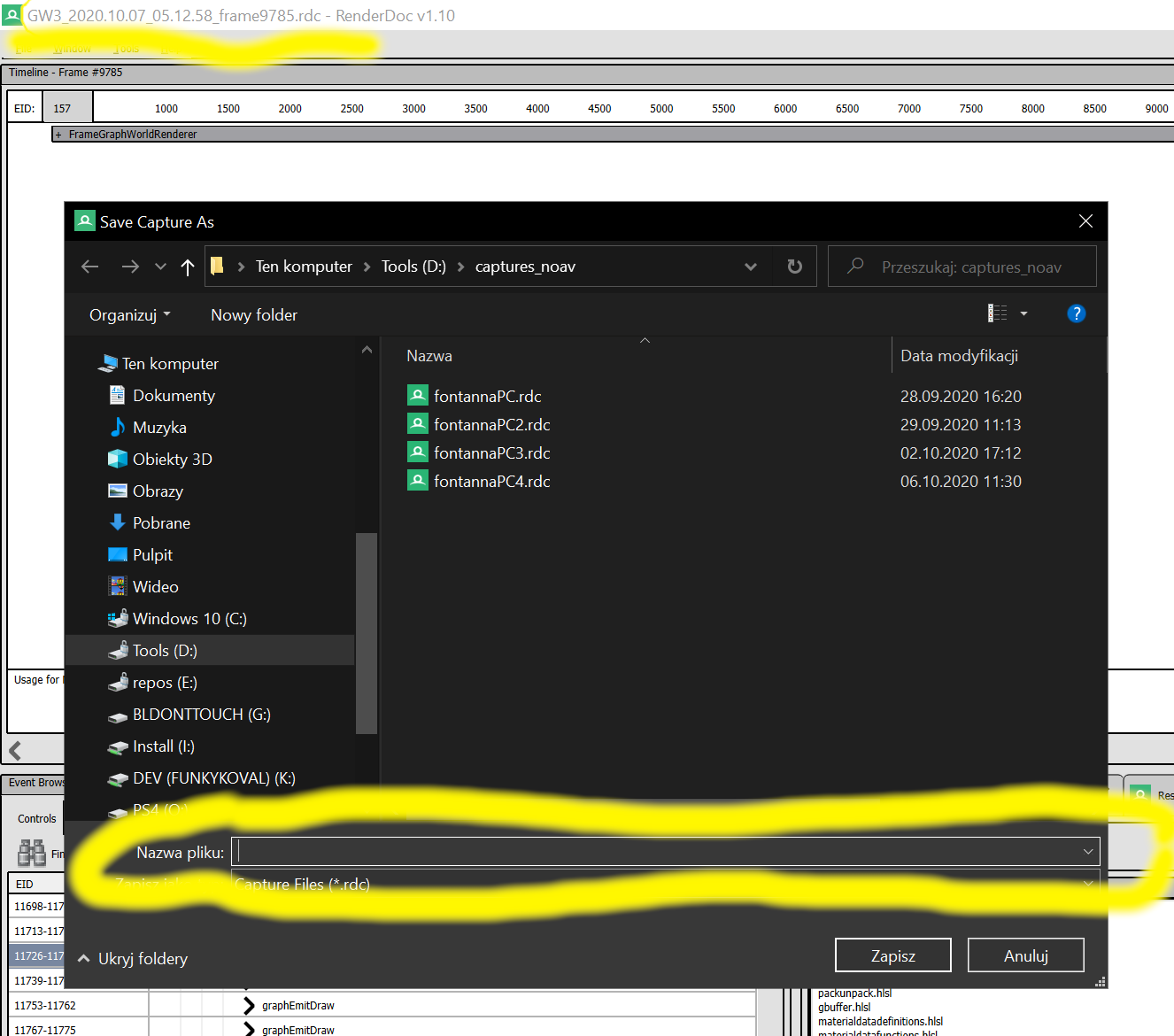Image resolution: width=1174 pixels, height=1036 pixels.
Task: Open the Capture Files (*.rdc) type dropdown
Action: pos(1087,883)
